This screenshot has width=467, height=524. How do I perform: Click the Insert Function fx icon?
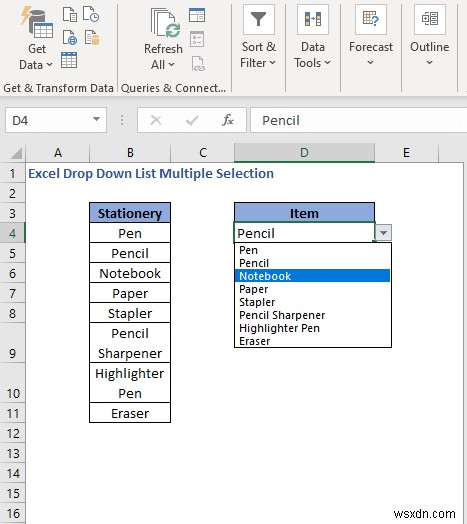228,120
